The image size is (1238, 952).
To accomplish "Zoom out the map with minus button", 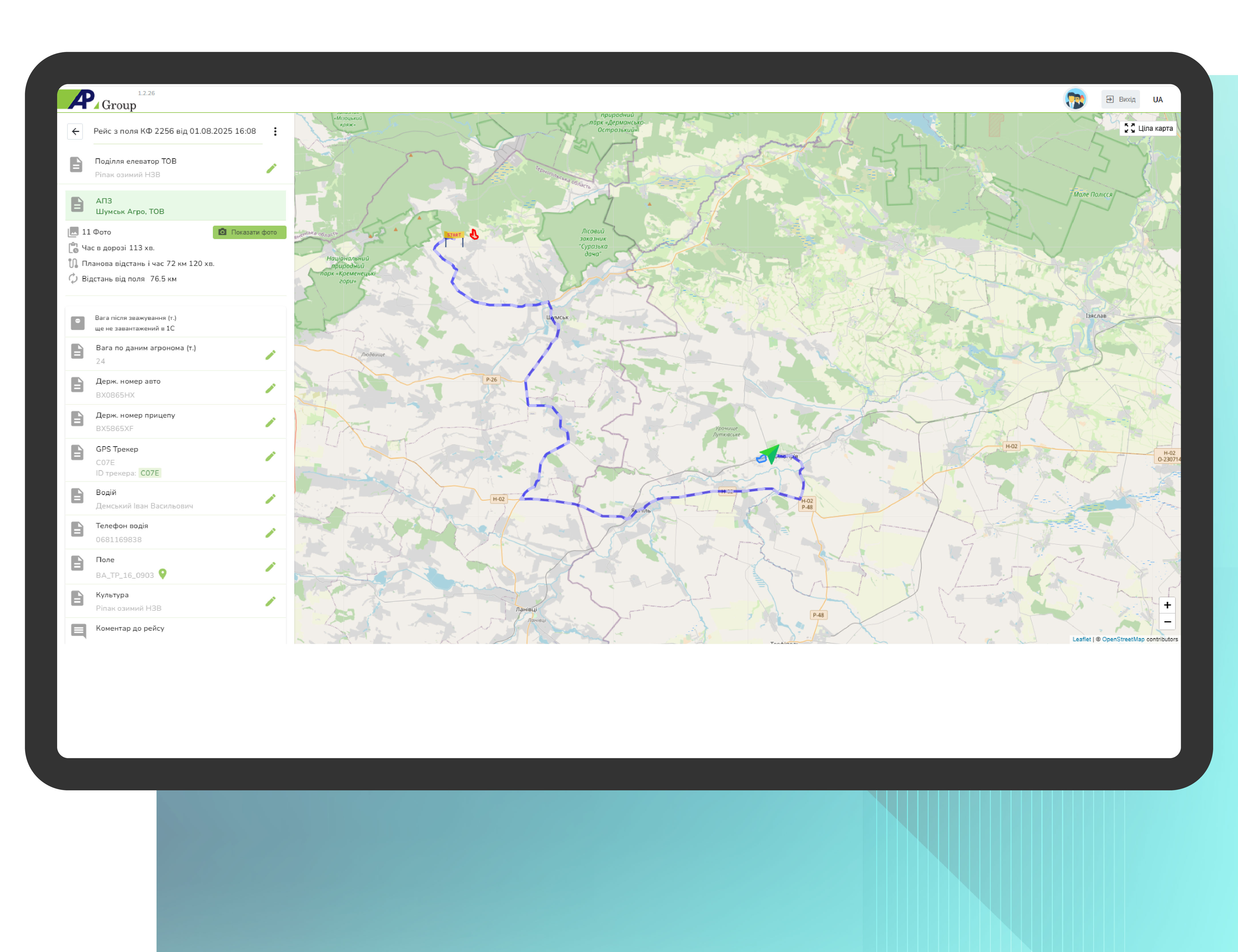I will (1167, 622).
